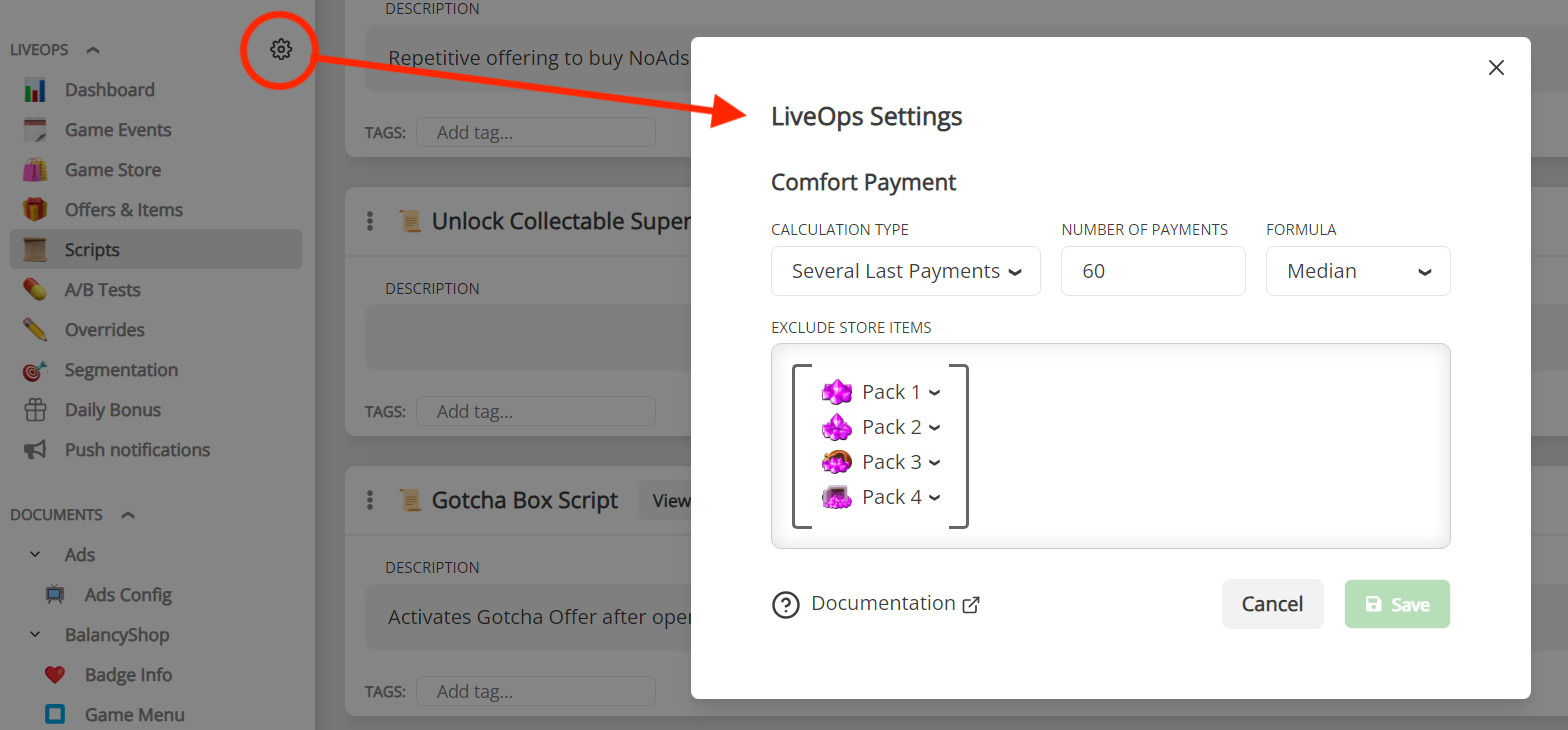This screenshot has width=1568, height=730.
Task: Click the Badge Info heart icon
Action: click(55, 675)
